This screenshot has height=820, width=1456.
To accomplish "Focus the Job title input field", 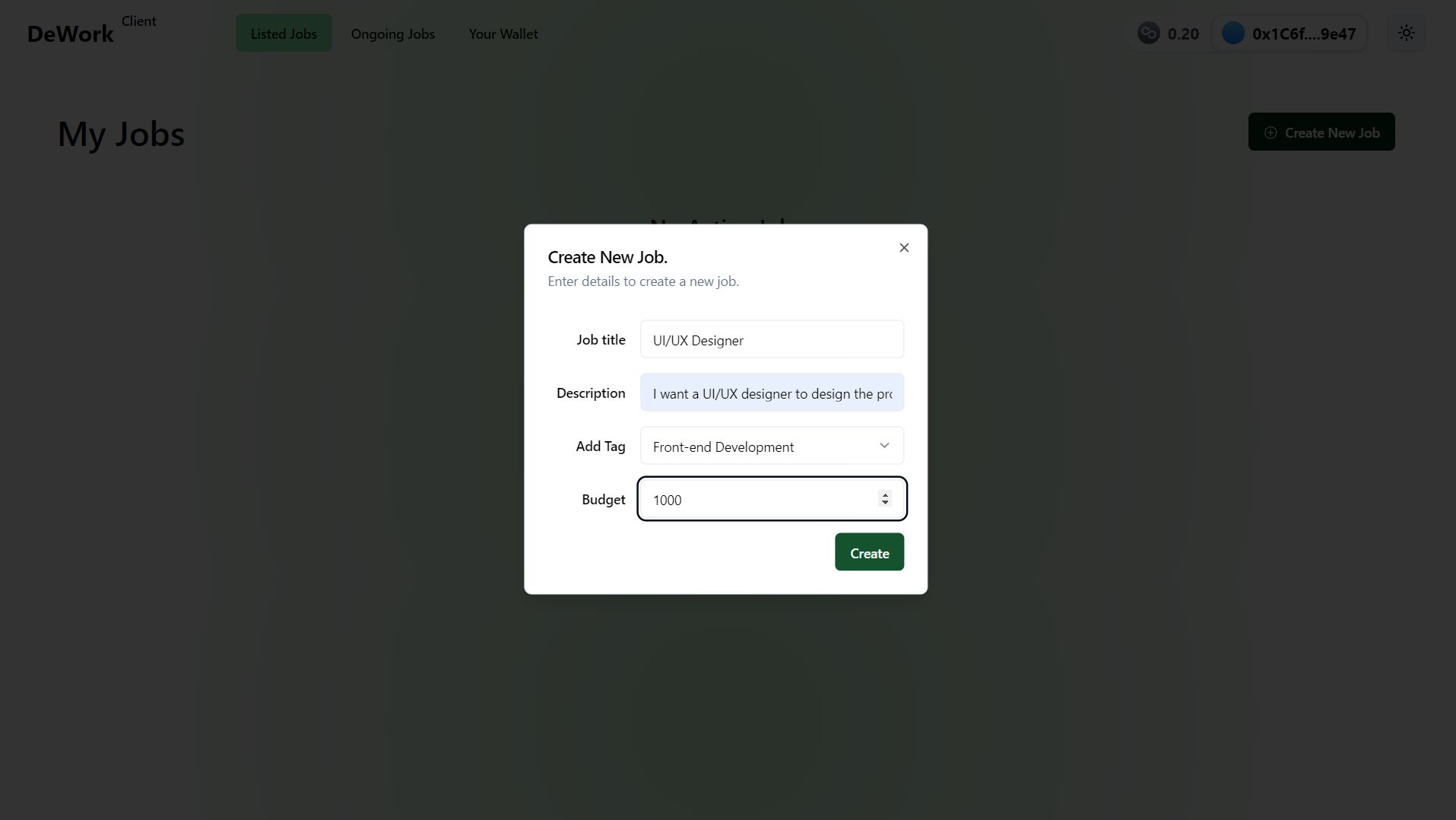I will point(772,339).
